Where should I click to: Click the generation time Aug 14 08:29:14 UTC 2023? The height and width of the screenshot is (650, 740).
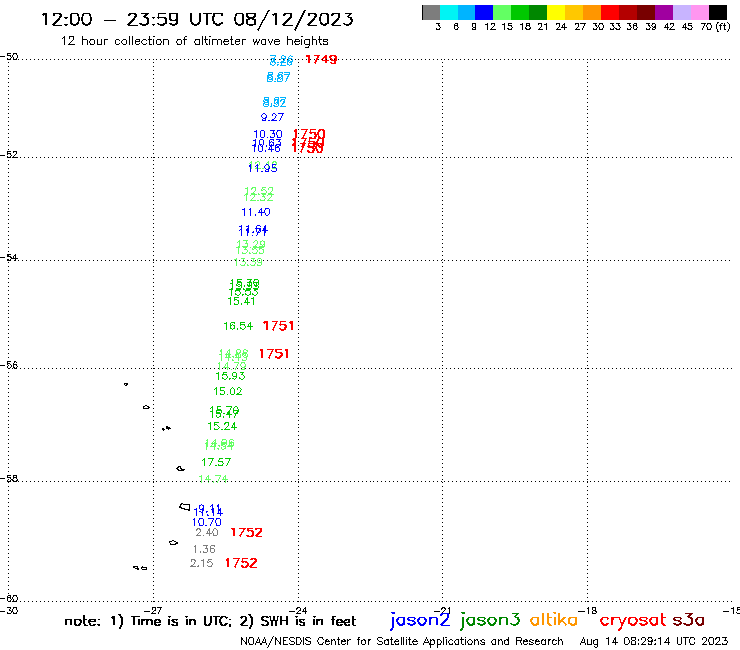(x=654, y=642)
